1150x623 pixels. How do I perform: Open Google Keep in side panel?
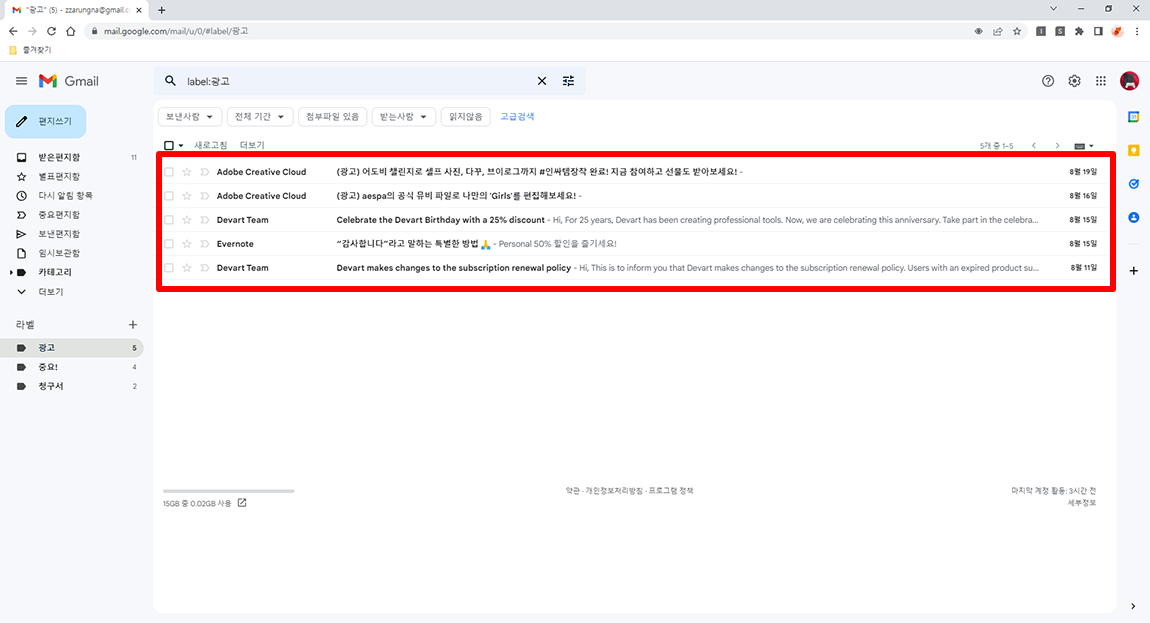pos(1134,150)
